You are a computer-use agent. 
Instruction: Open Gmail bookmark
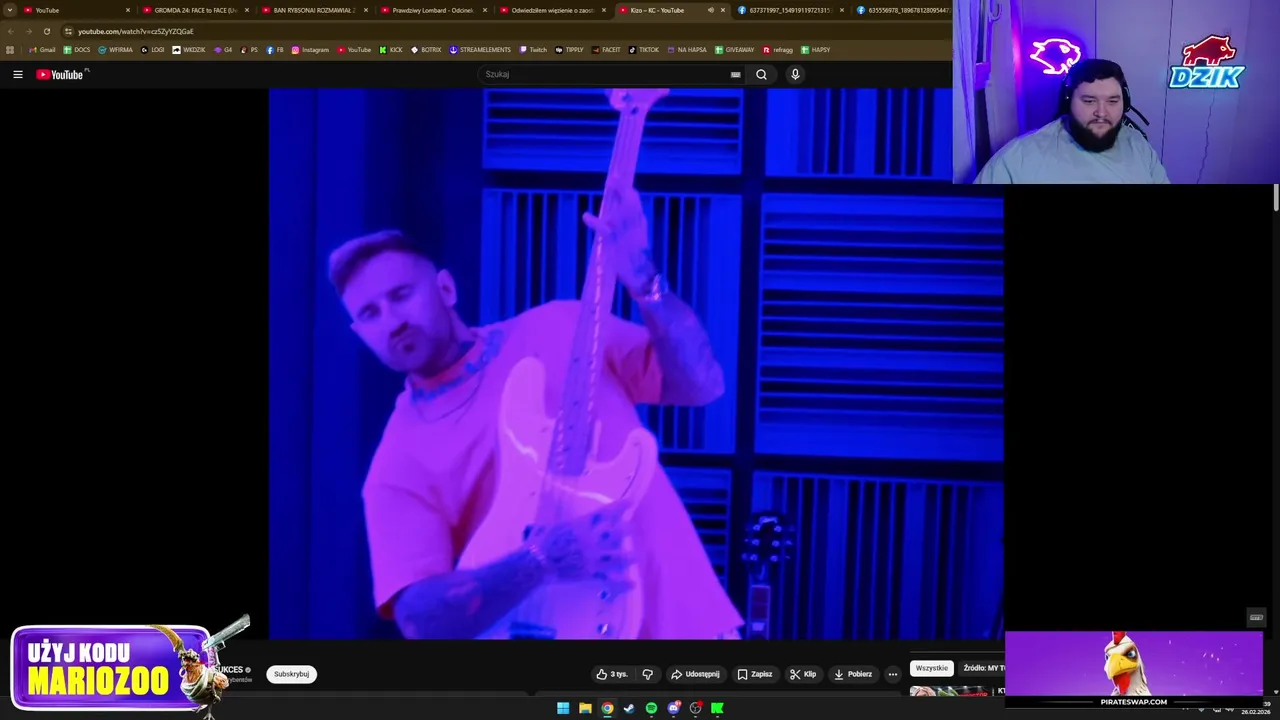42,50
